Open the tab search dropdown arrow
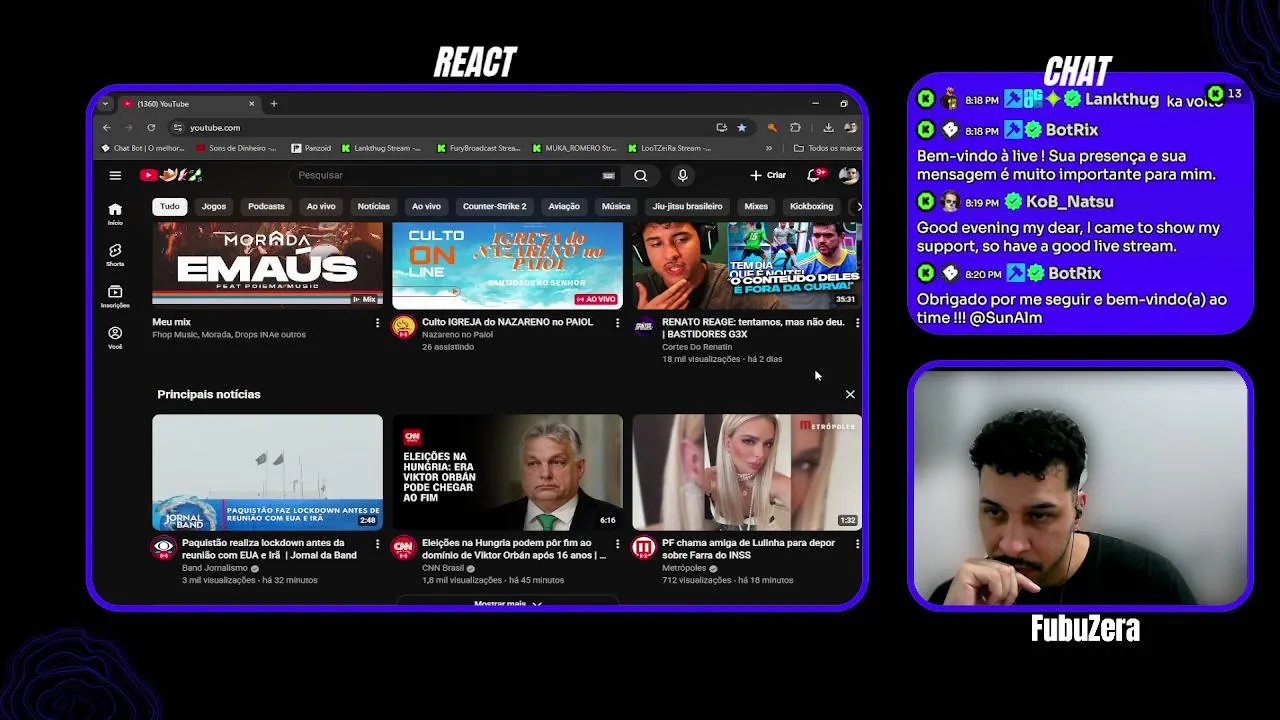Viewport: 1280px width, 720px height. coord(105,104)
